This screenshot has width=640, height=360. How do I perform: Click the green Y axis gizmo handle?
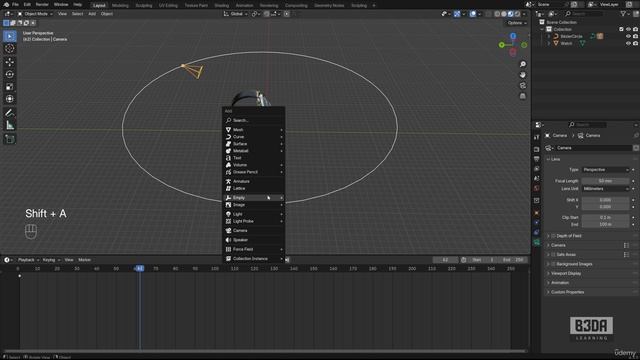[x=502, y=45]
